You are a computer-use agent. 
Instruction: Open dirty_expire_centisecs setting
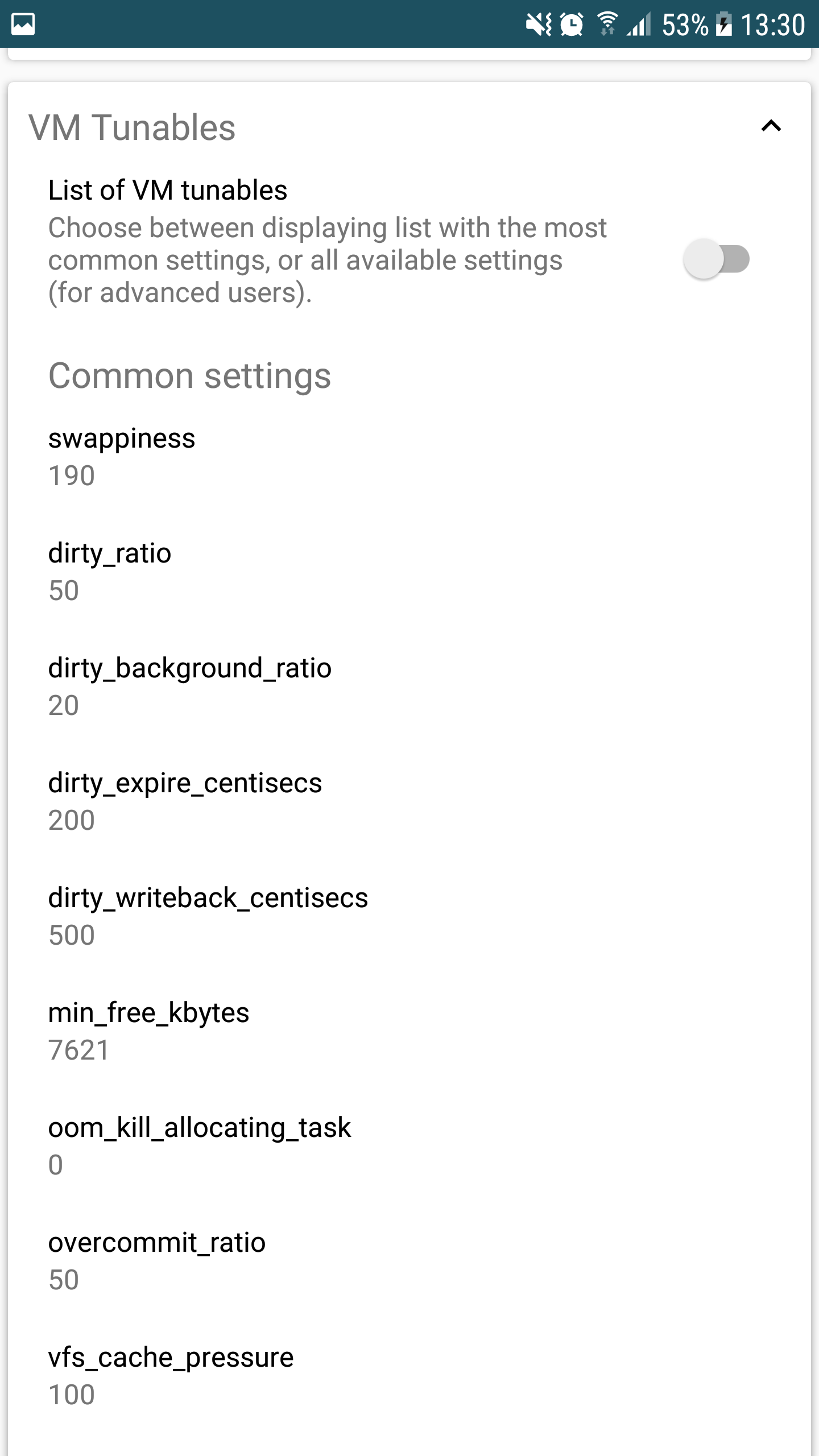click(409, 801)
